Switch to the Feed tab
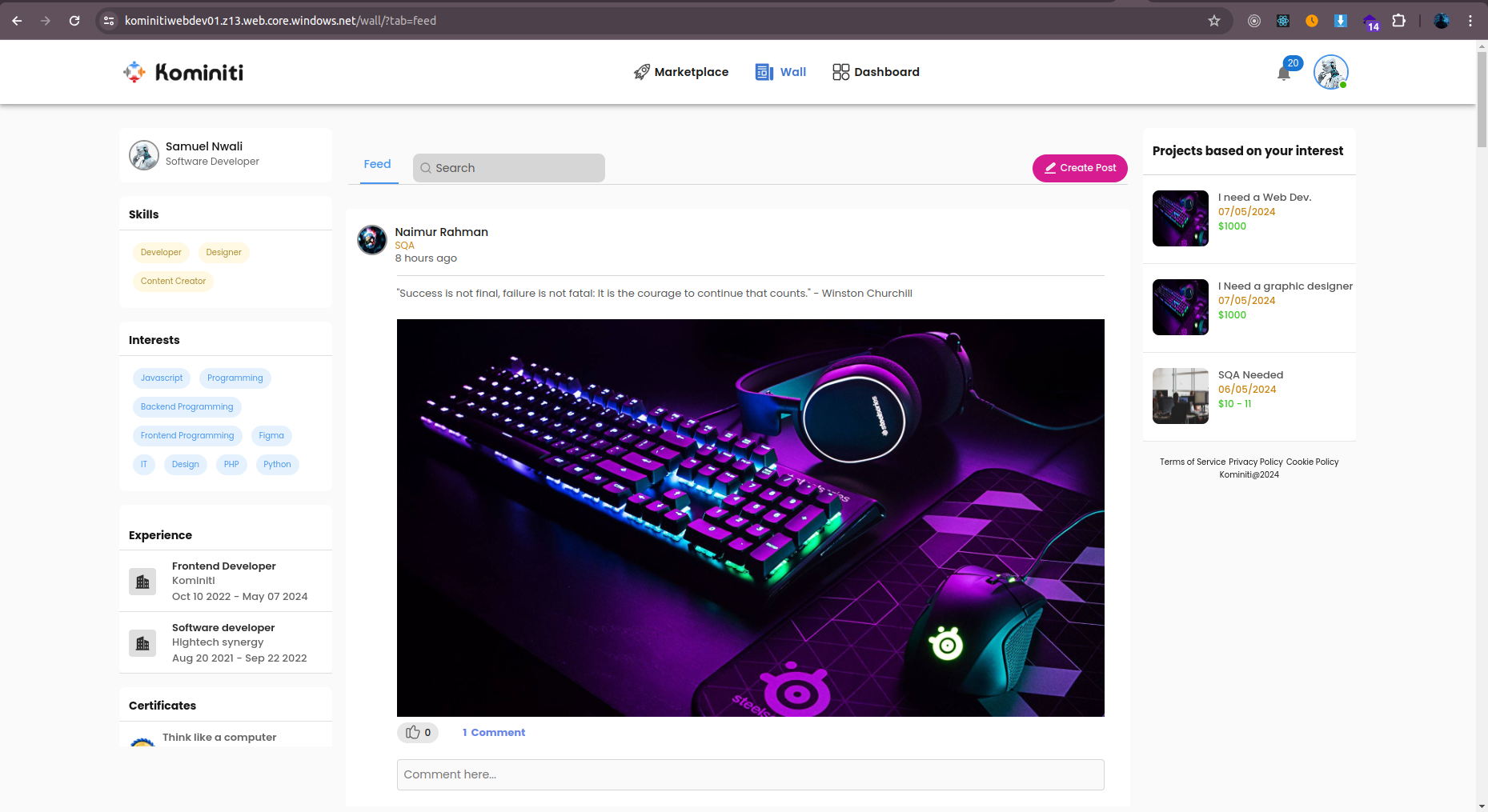 pos(378,164)
